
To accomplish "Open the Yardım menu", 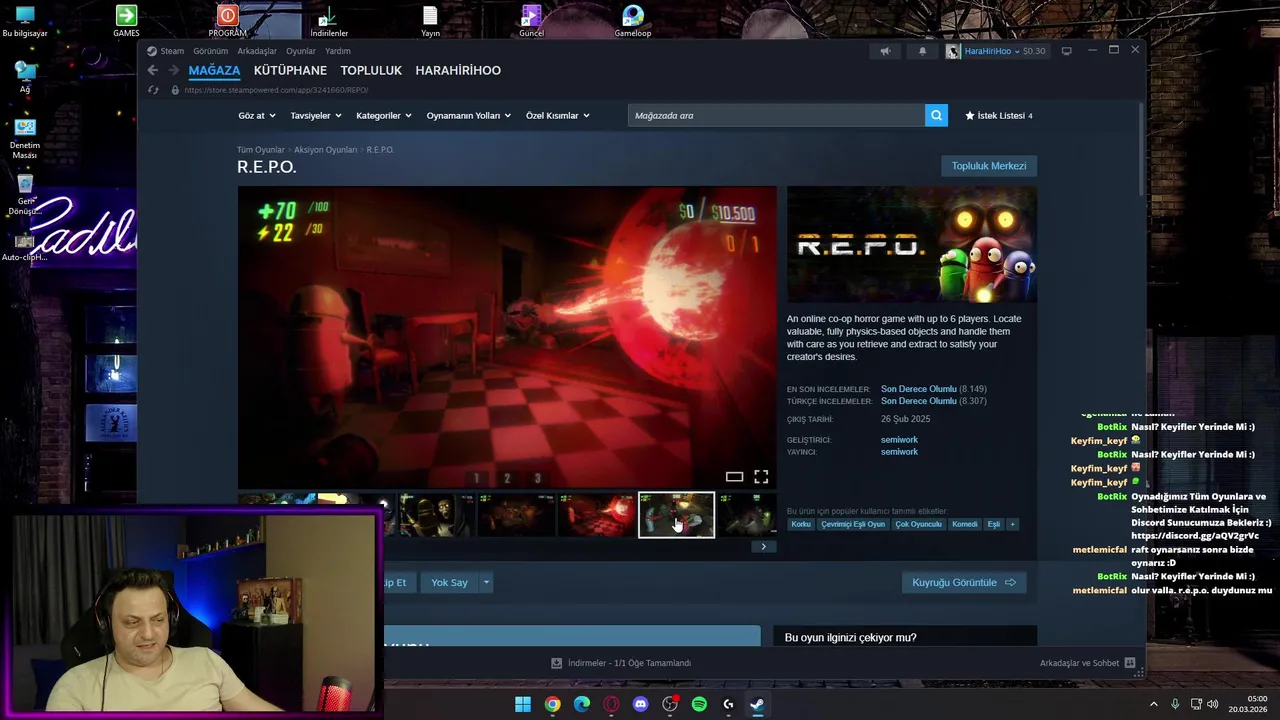I will (x=338, y=51).
